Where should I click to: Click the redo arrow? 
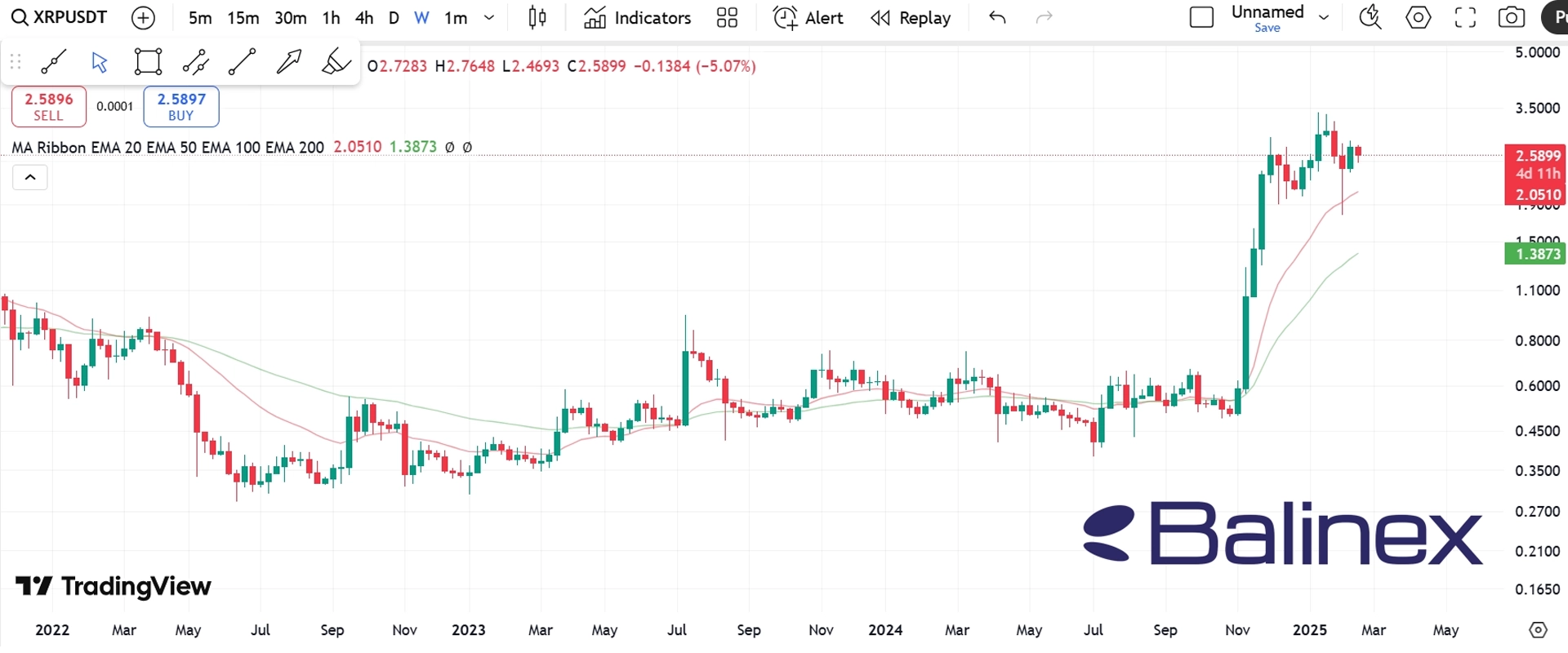click(x=1044, y=17)
